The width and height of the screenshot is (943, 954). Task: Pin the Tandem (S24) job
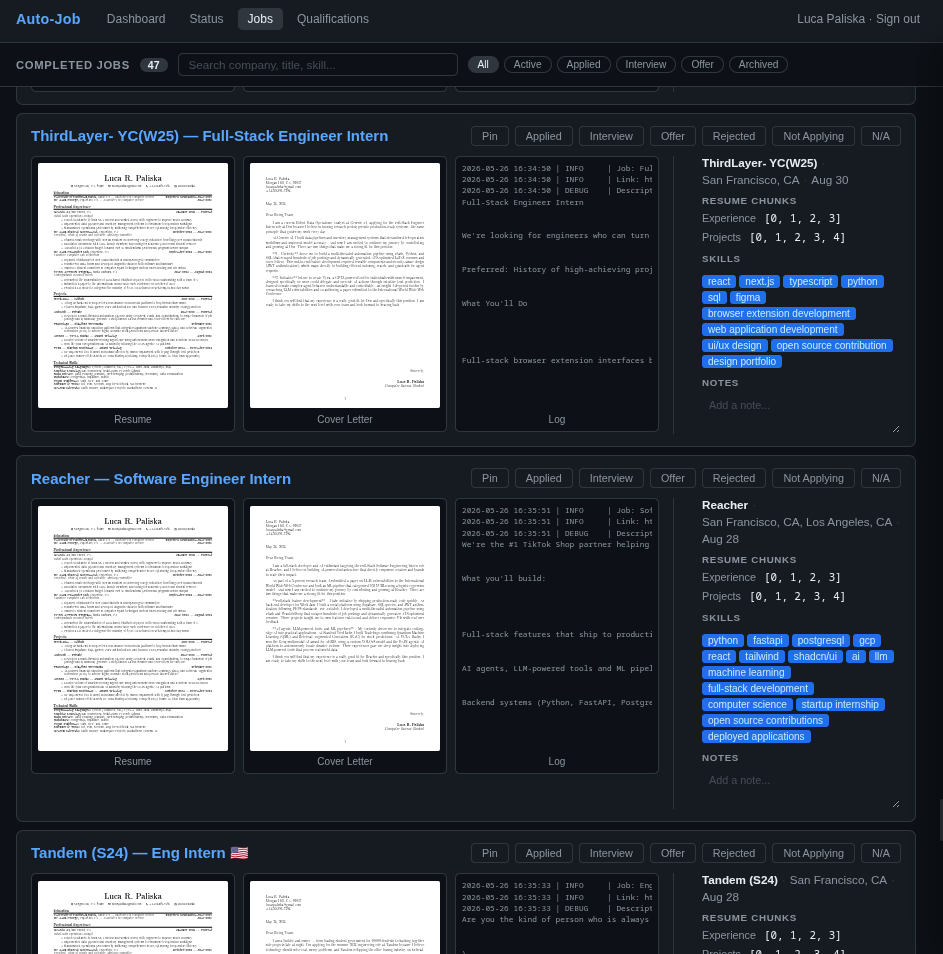coord(490,853)
